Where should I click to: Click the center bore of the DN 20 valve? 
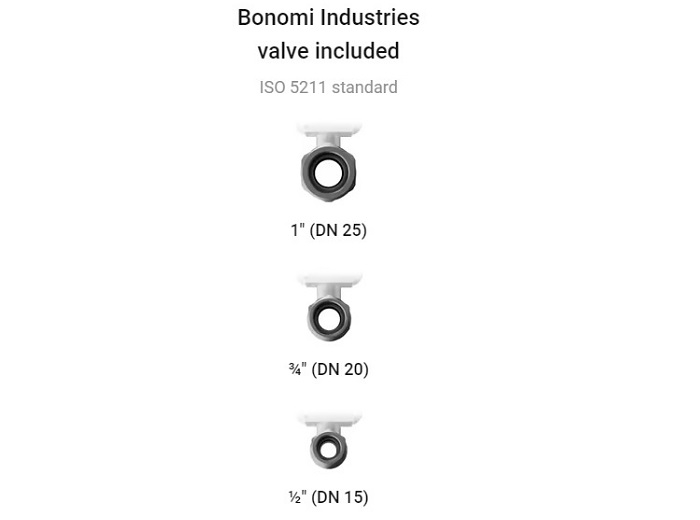[x=328, y=318]
